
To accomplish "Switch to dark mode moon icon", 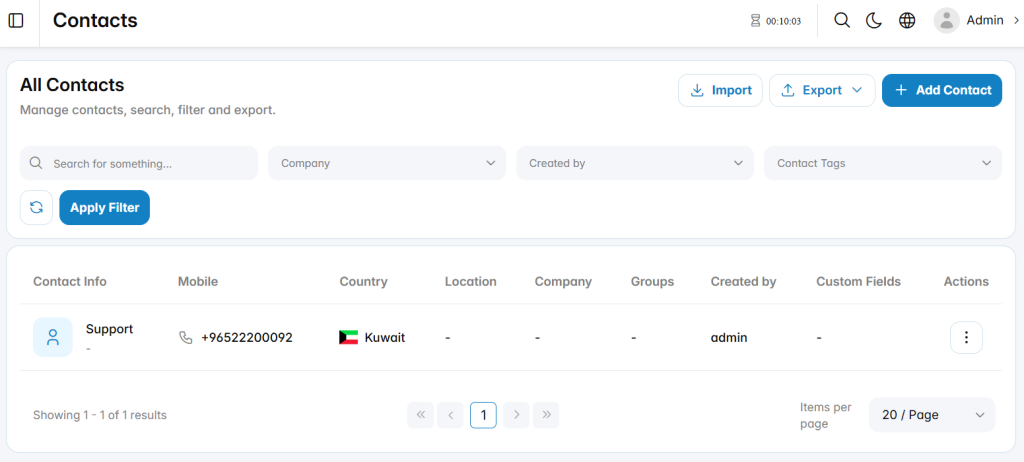I will pos(874,21).
